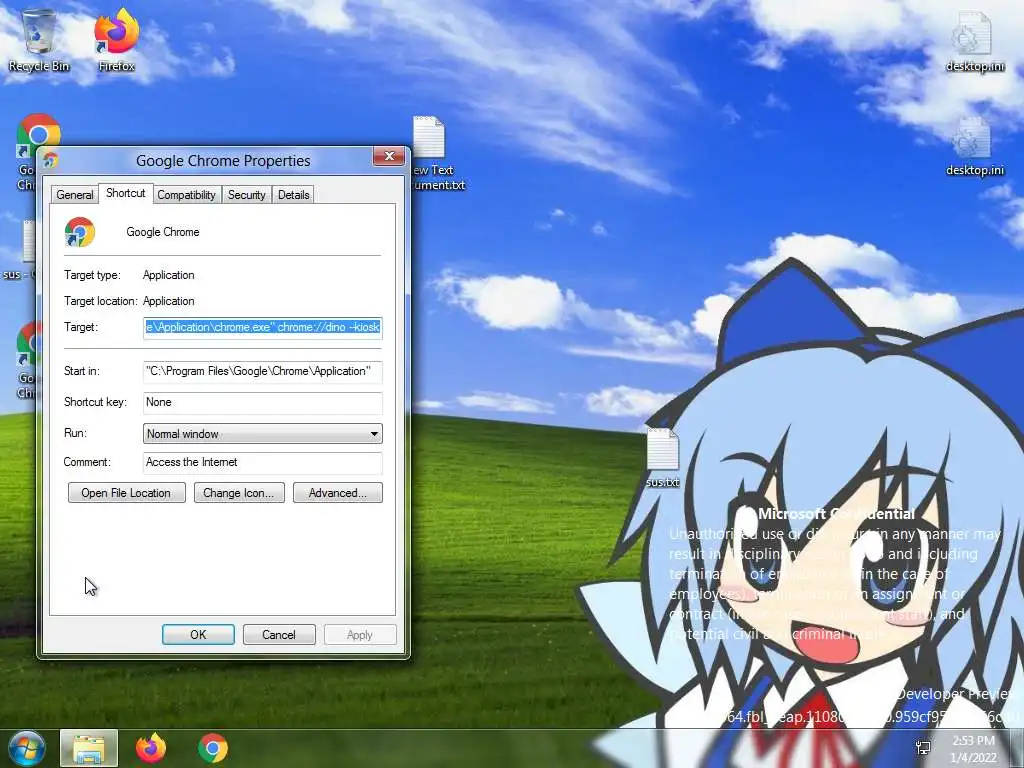Open the Compatibility tab
The width and height of the screenshot is (1024, 768).
tap(186, 195)
